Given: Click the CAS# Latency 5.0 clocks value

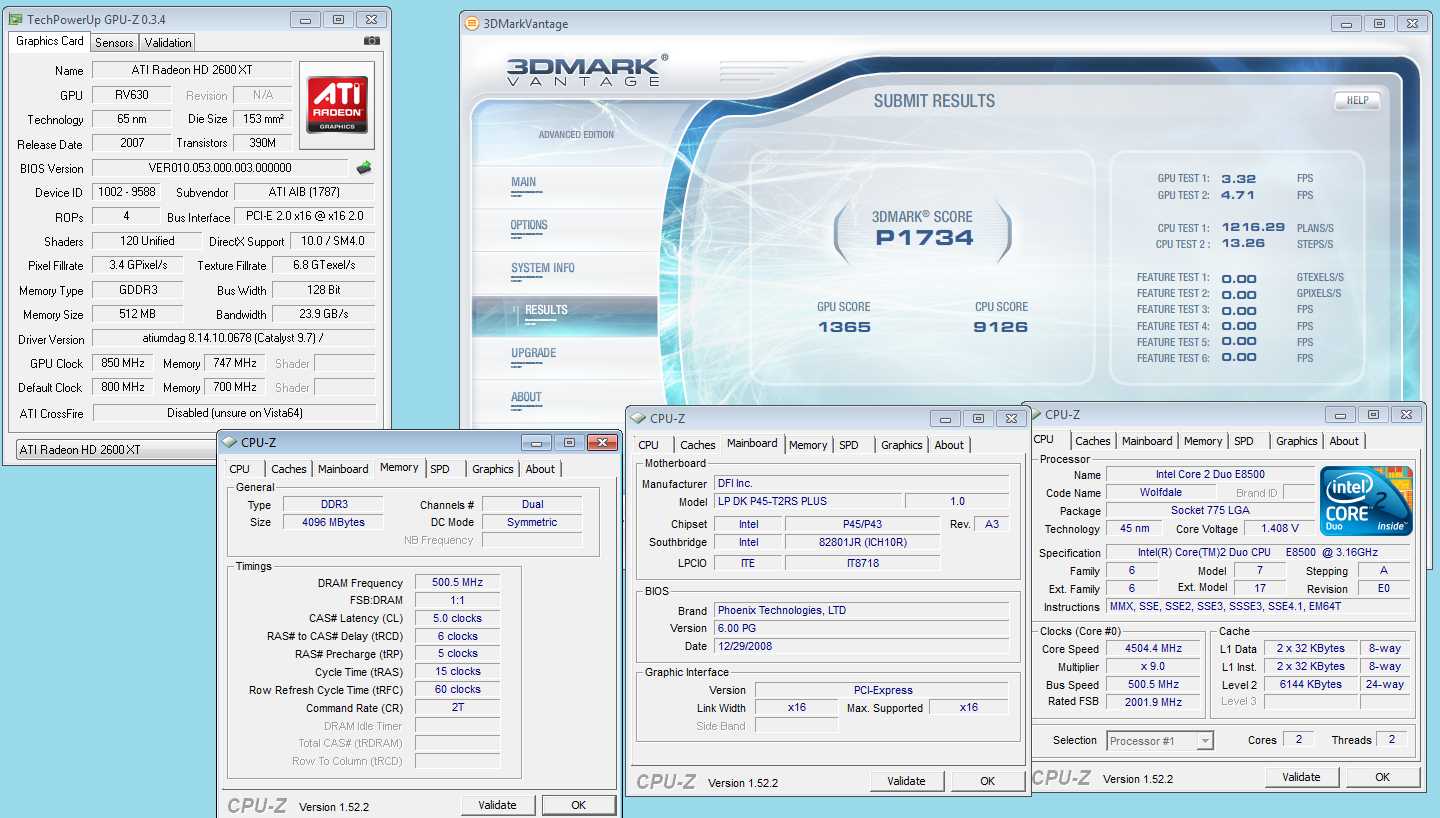Looking at the screenshot, I should pyautogui.click(x=456, y=618).
